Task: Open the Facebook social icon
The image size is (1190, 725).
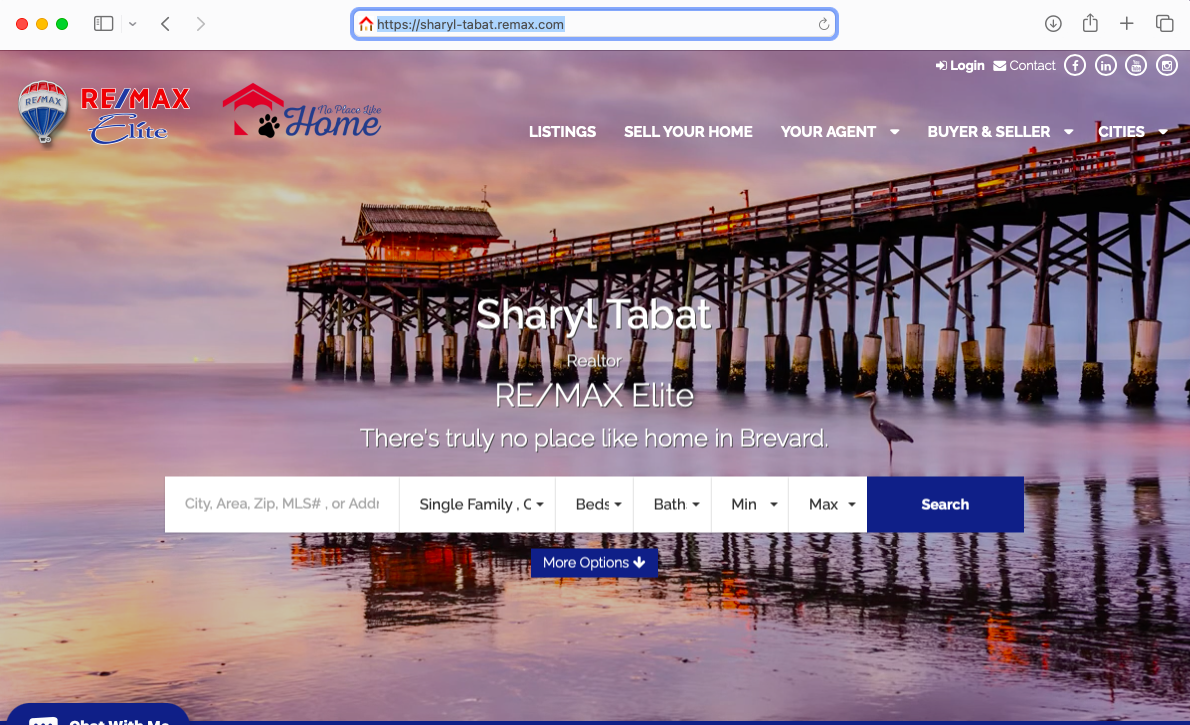Action: tap(1075, 66)
